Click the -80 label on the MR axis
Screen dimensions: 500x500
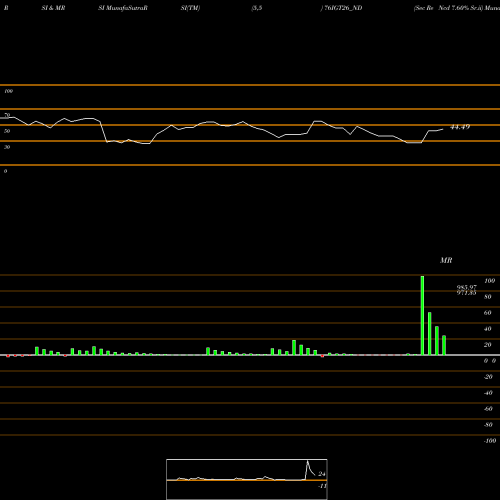pos(488,425)
